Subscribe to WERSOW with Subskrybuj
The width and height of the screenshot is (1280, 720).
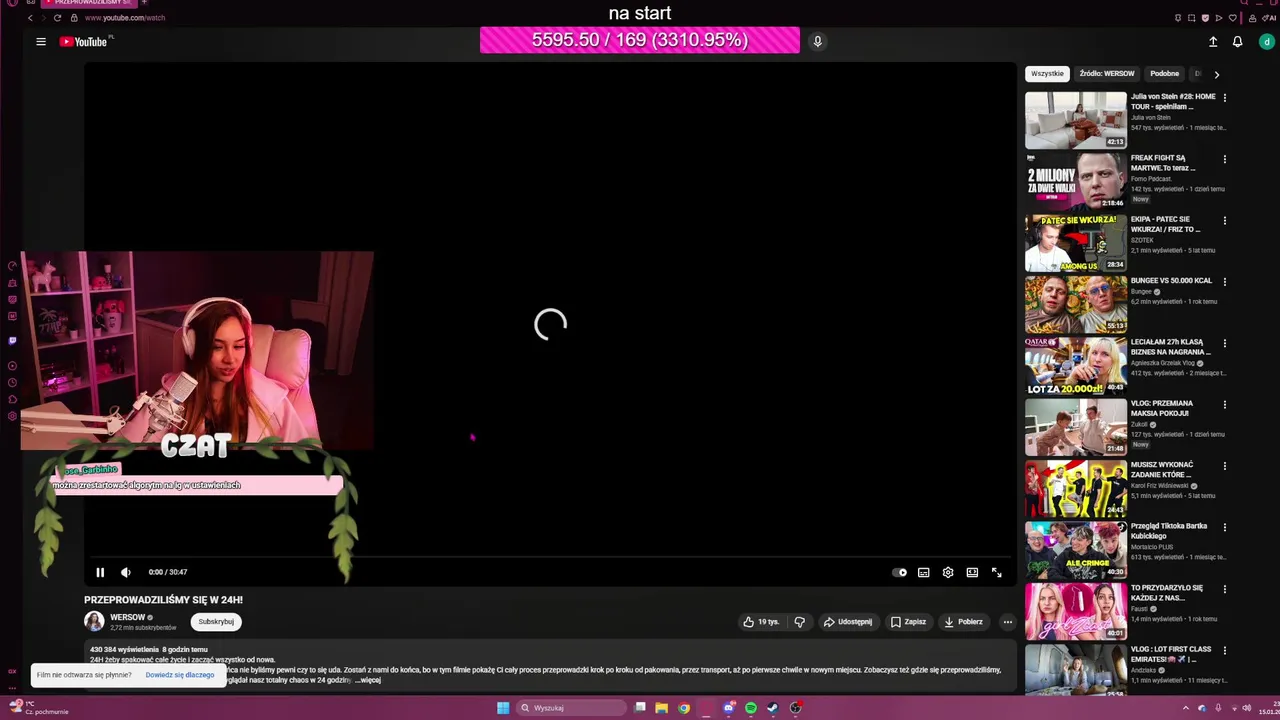click(216, 622)
